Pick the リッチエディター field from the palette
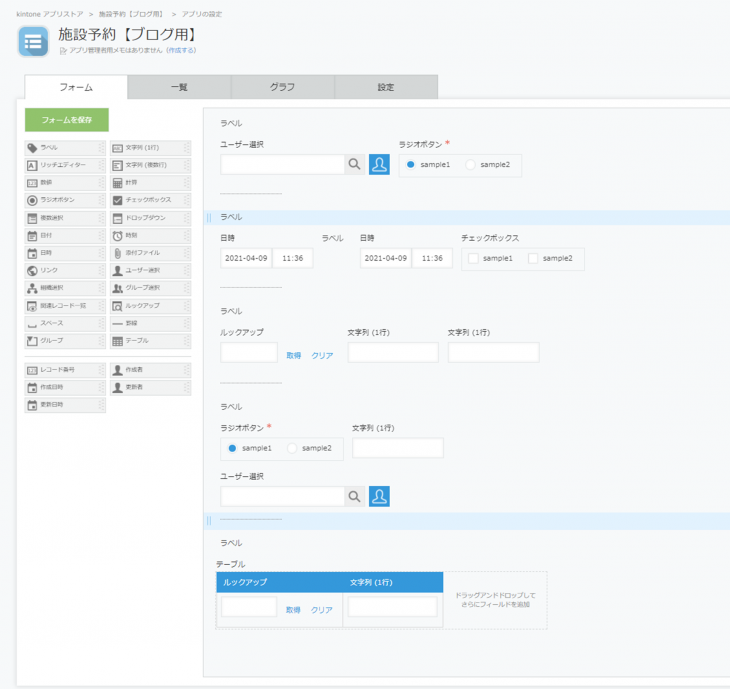 [65, 165]
